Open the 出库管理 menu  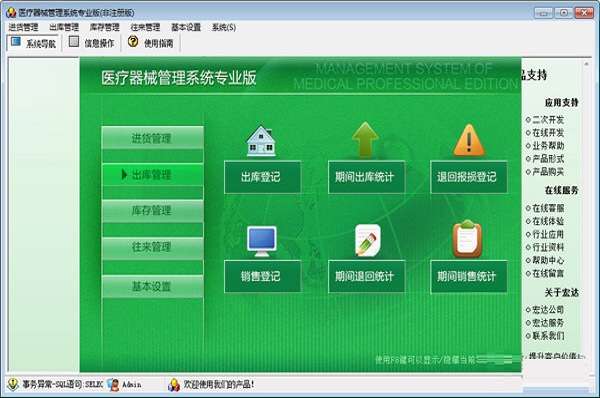tap(64, 27)
